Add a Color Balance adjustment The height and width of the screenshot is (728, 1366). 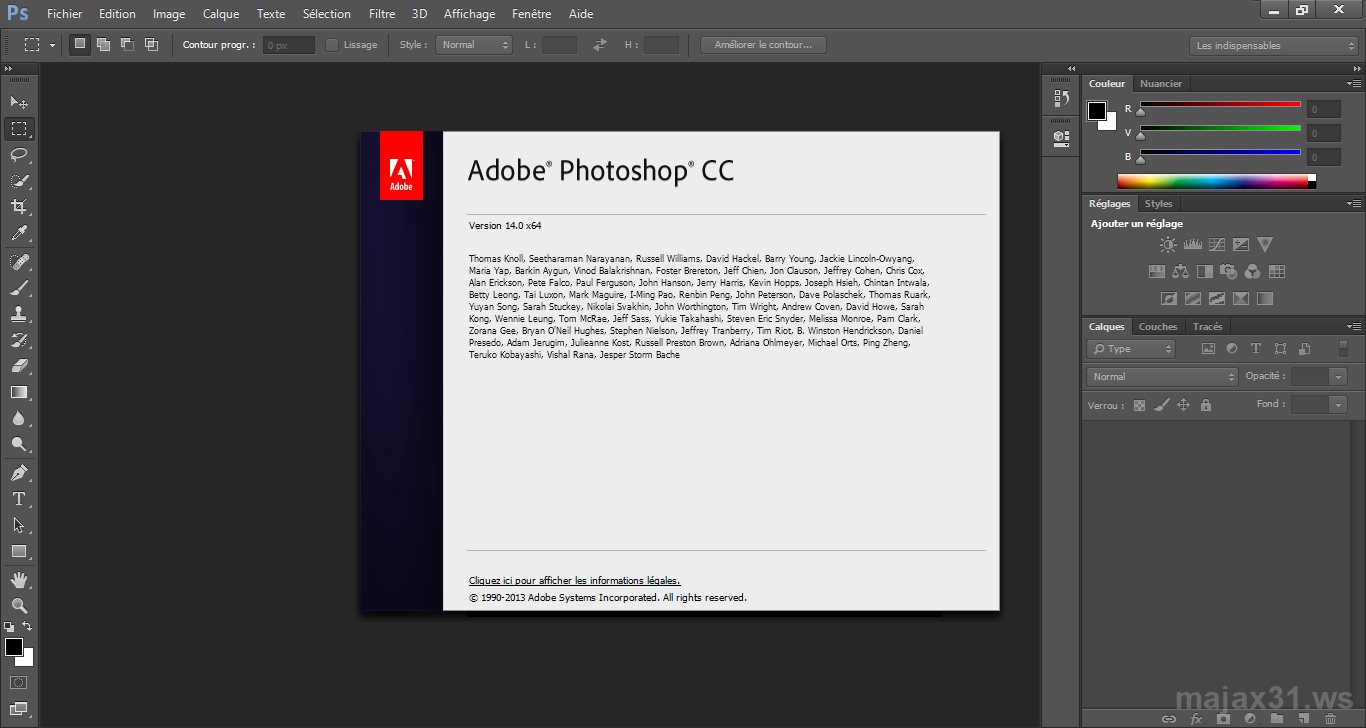coord(1180,271)
